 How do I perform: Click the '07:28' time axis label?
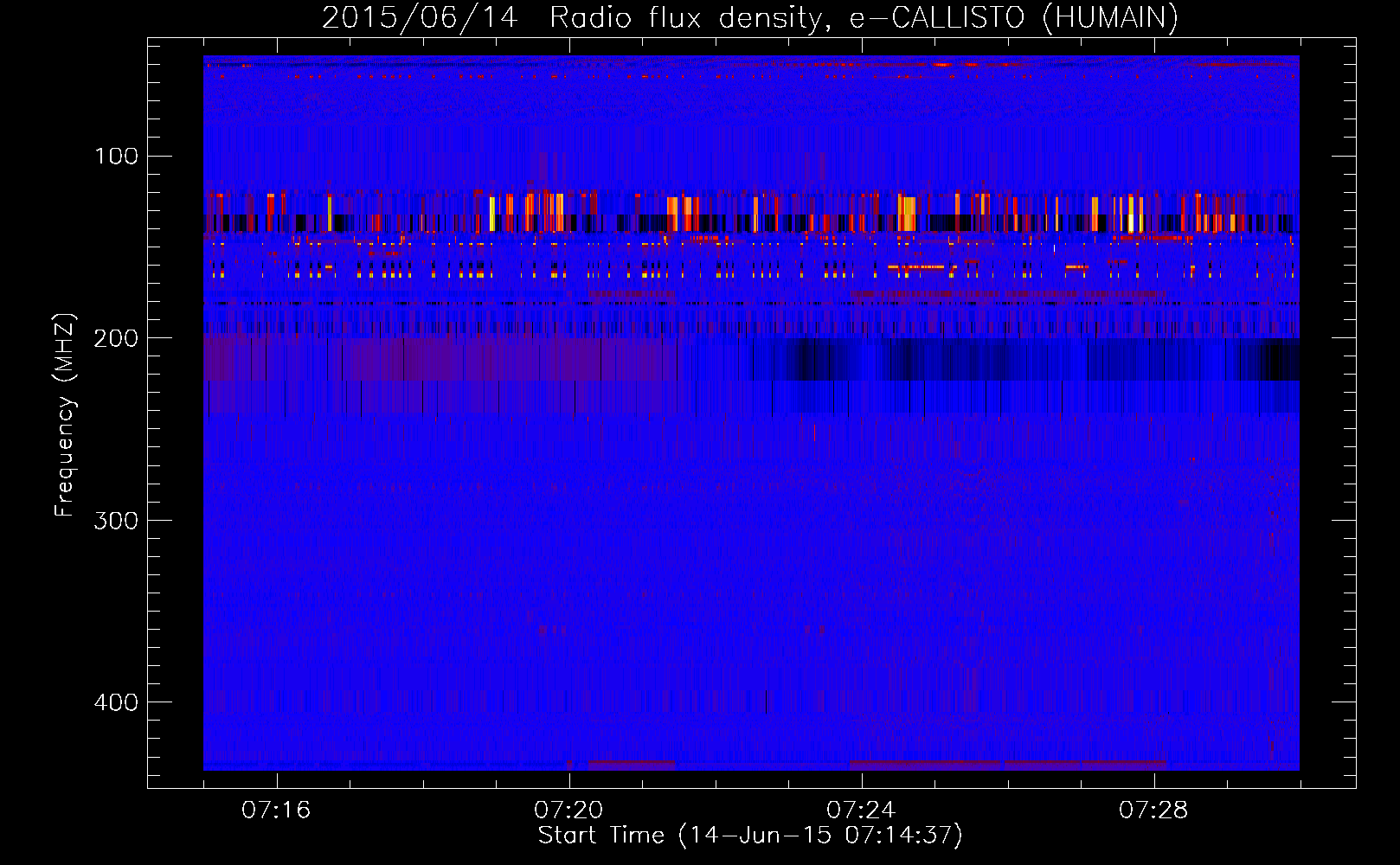coord(1153,811)
